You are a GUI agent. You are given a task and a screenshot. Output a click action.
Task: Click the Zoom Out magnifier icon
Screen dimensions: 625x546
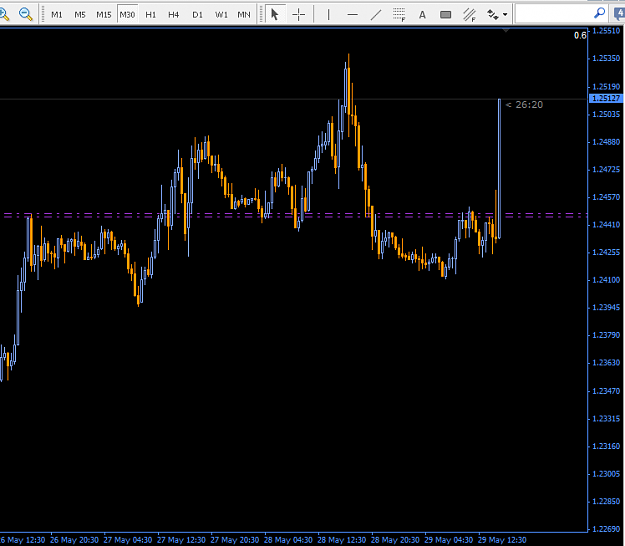coord(26,15)
